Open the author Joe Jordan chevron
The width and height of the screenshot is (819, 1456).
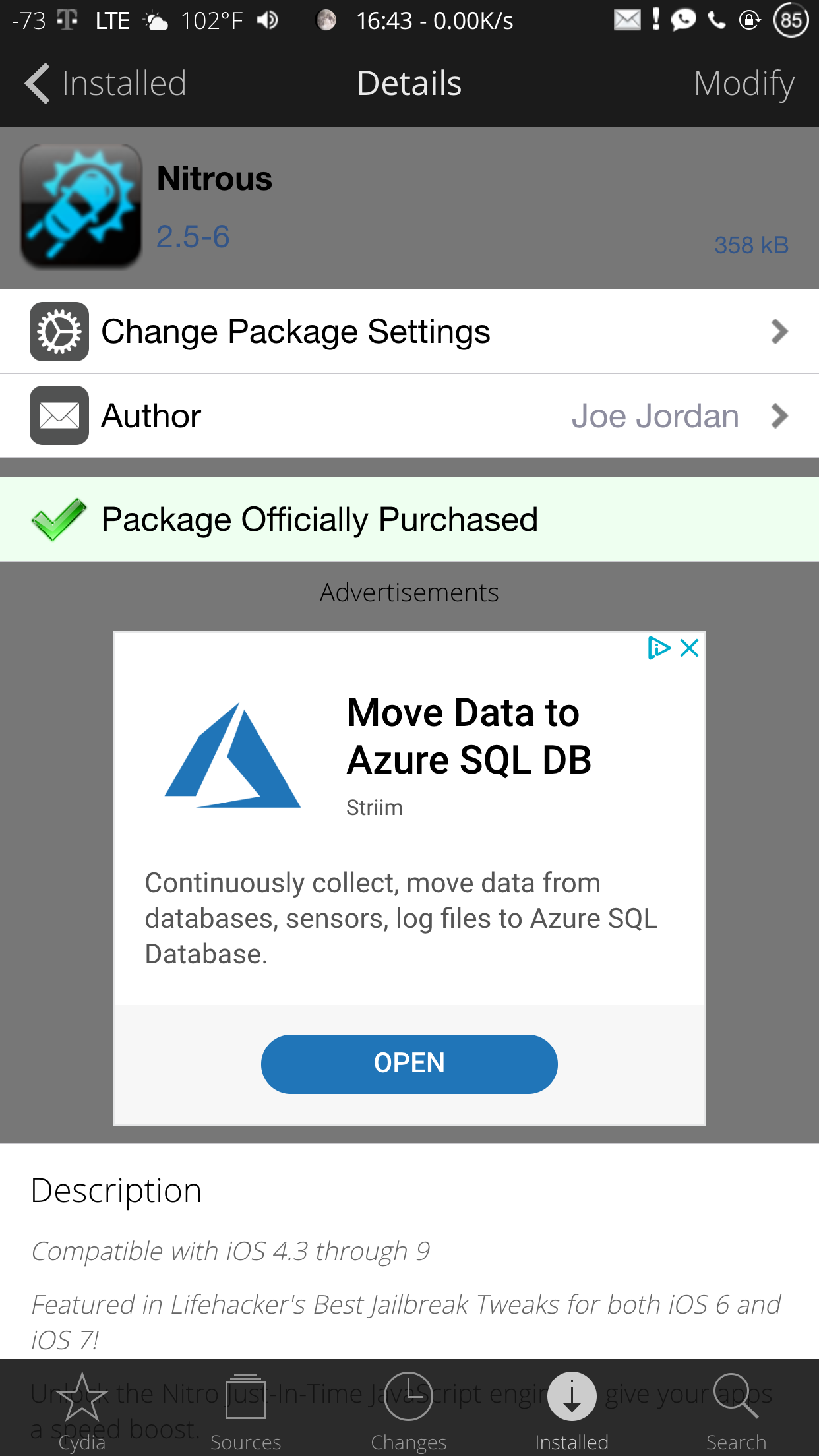click(779, 415)
